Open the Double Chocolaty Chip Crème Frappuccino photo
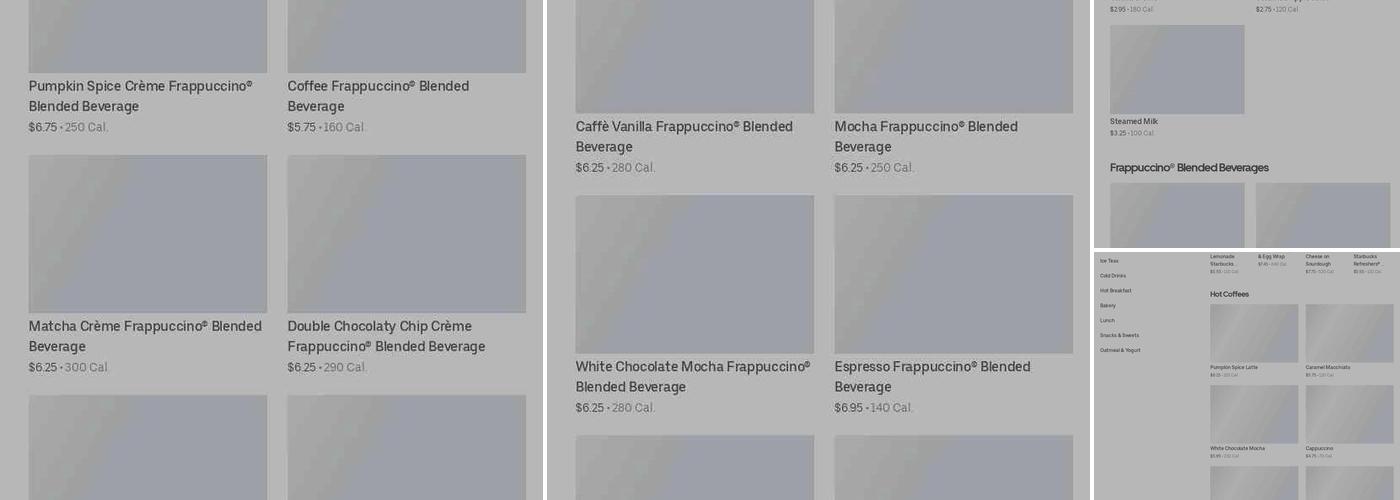1400x500 pixels. pos(407,233)
